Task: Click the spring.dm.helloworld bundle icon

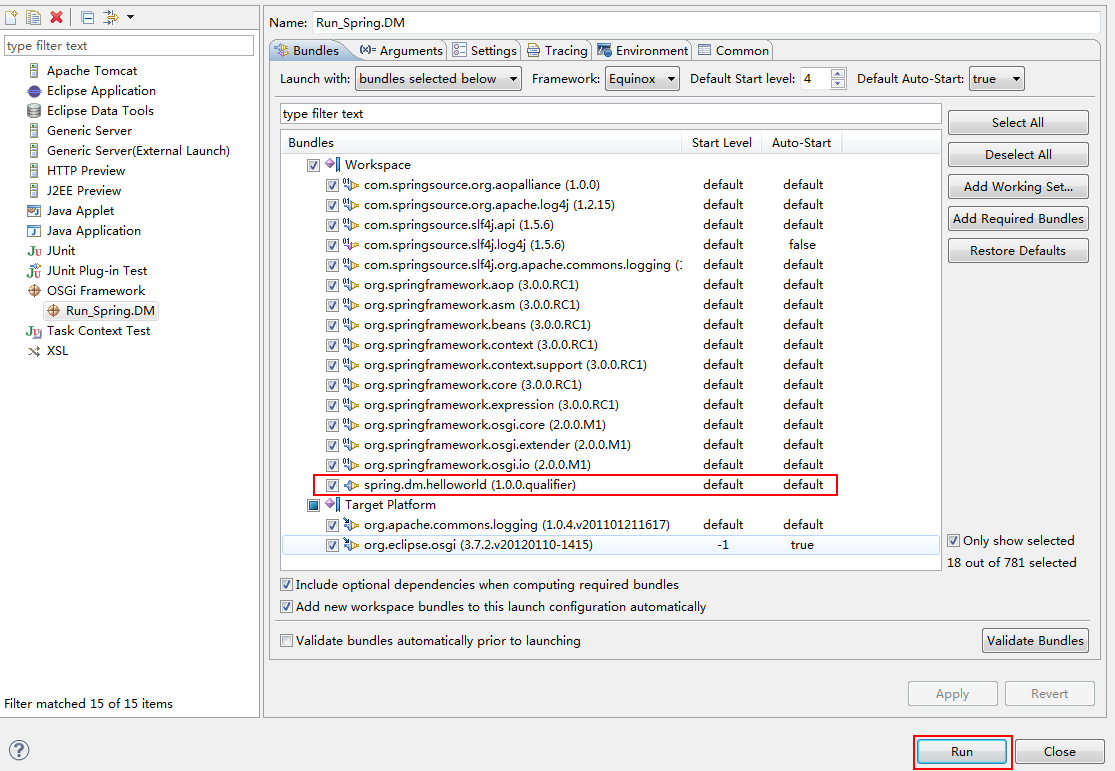Action: (x=351, y=485)
